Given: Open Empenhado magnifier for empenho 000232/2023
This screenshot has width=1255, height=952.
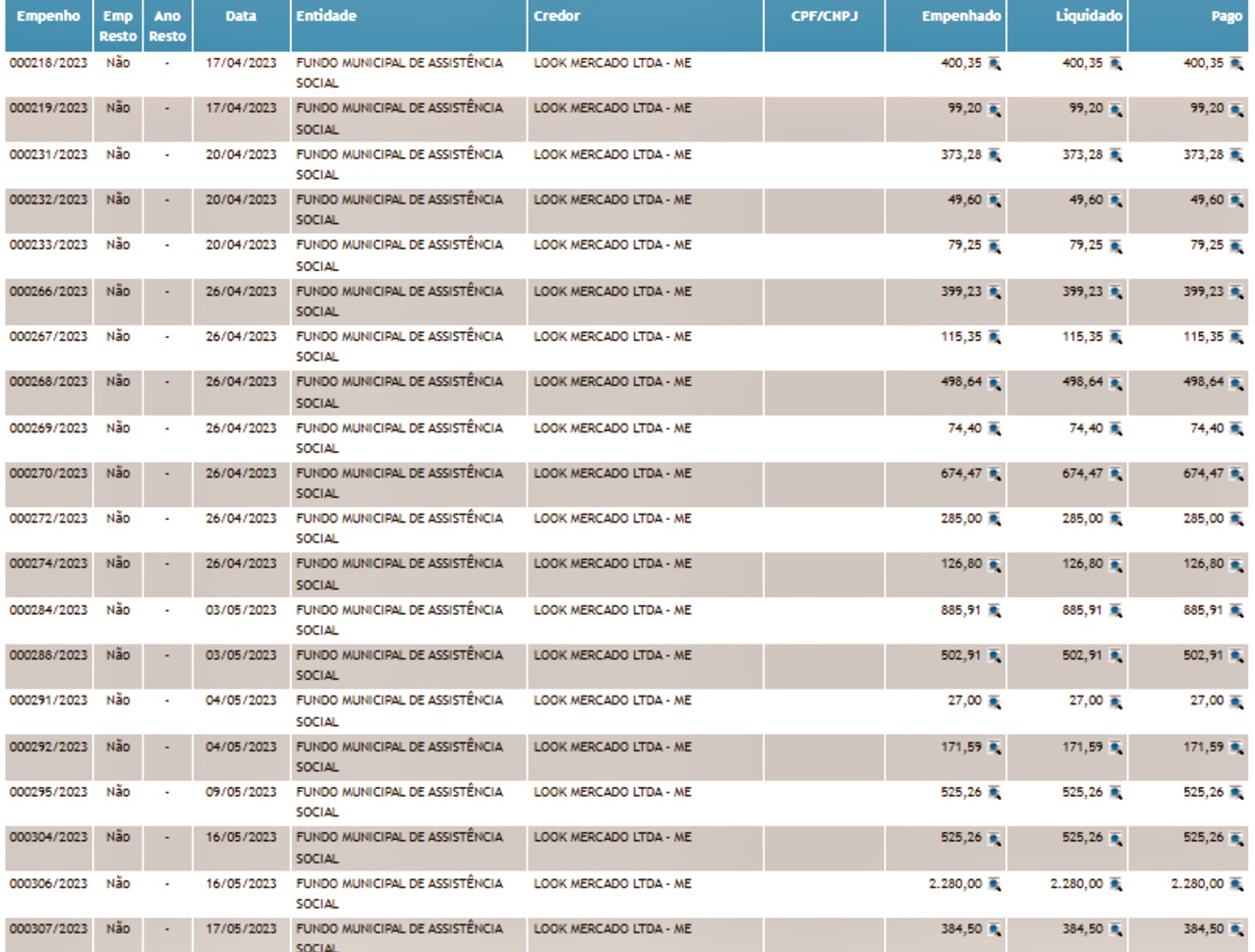Looking at the screenshot, I should tap(995, 200).
